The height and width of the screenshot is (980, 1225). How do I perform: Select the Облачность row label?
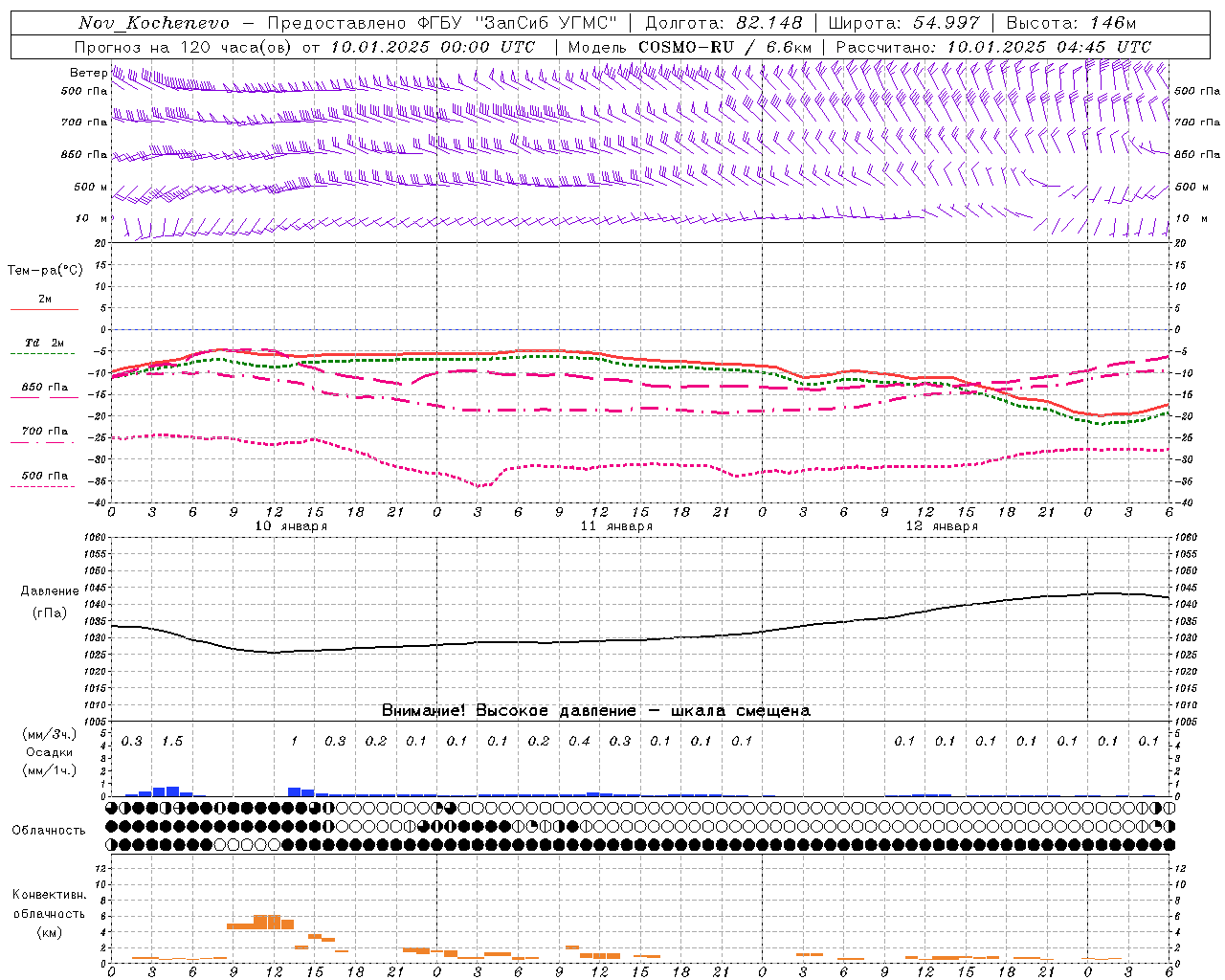coord(49,831)
